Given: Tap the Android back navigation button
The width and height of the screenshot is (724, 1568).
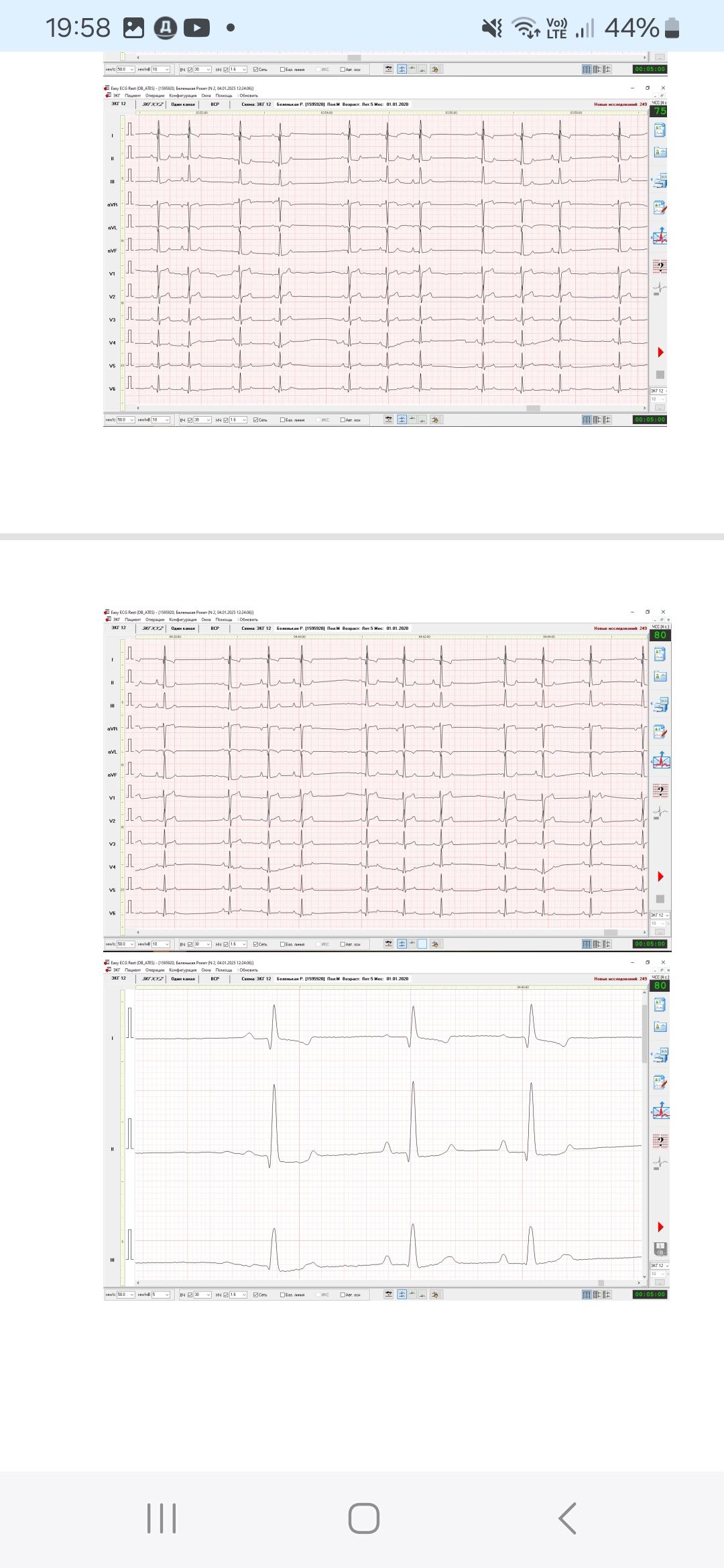Looking at the screenshot, I should coord(567,1518).
